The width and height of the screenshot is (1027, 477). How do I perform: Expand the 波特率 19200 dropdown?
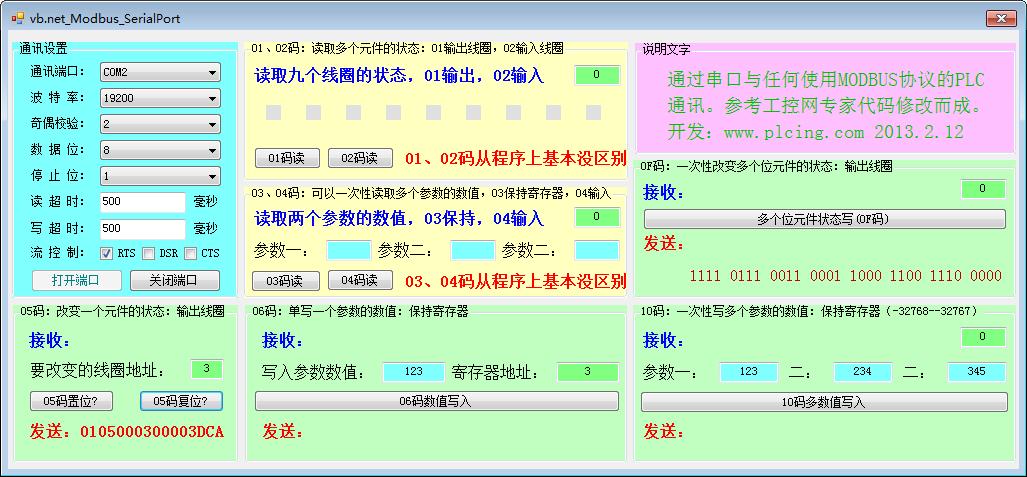click(x=160, y=98)
